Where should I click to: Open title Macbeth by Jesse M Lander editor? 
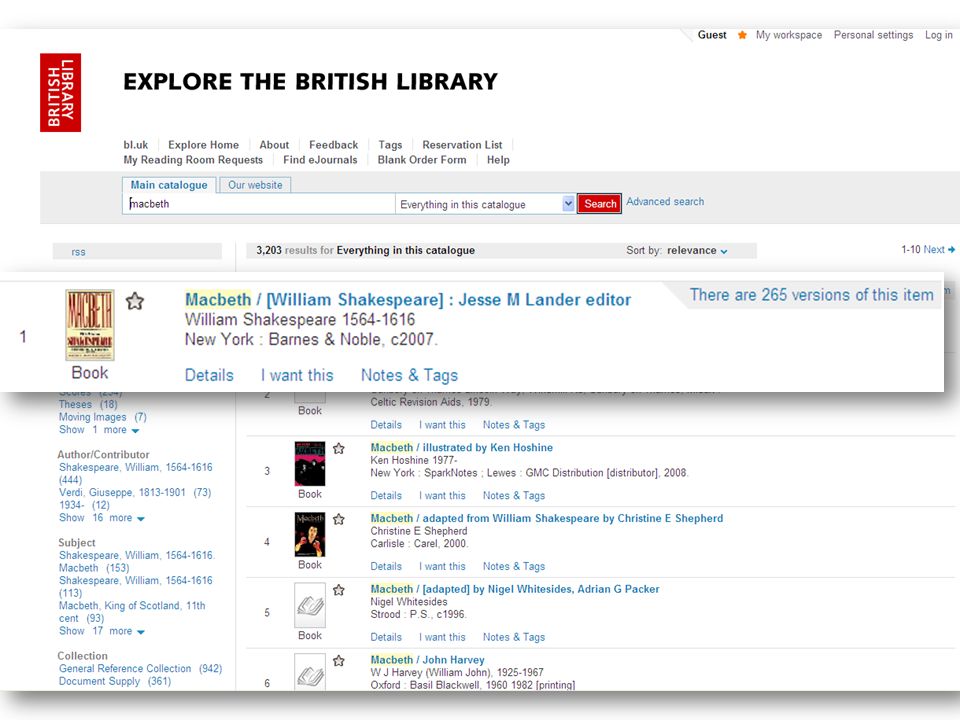click(408, 299)
